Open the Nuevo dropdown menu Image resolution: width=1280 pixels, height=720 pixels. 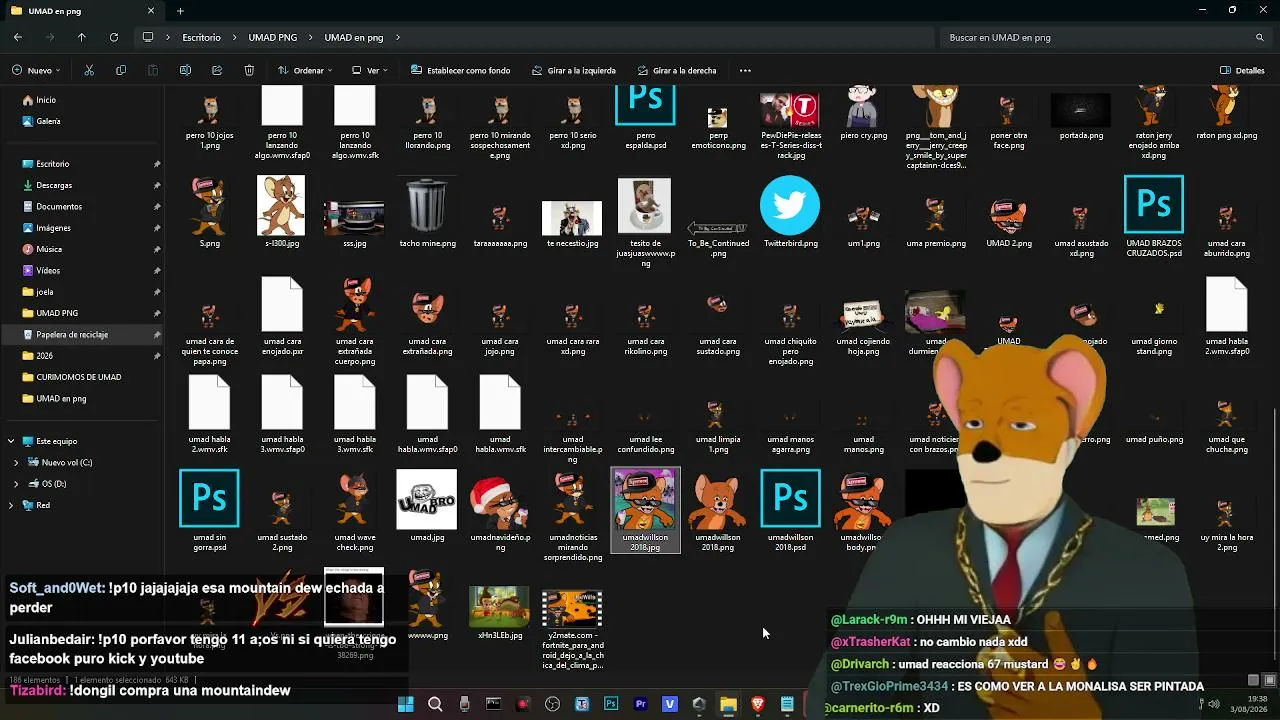[37, 71]
